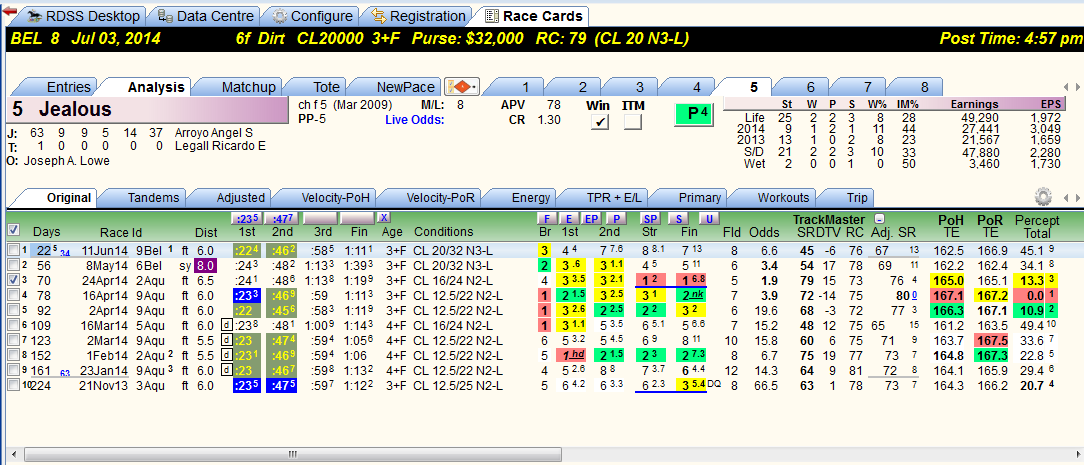1084x465 pixels.
Task: Click the blue 34 layoff number link
Action: [65, 252]
